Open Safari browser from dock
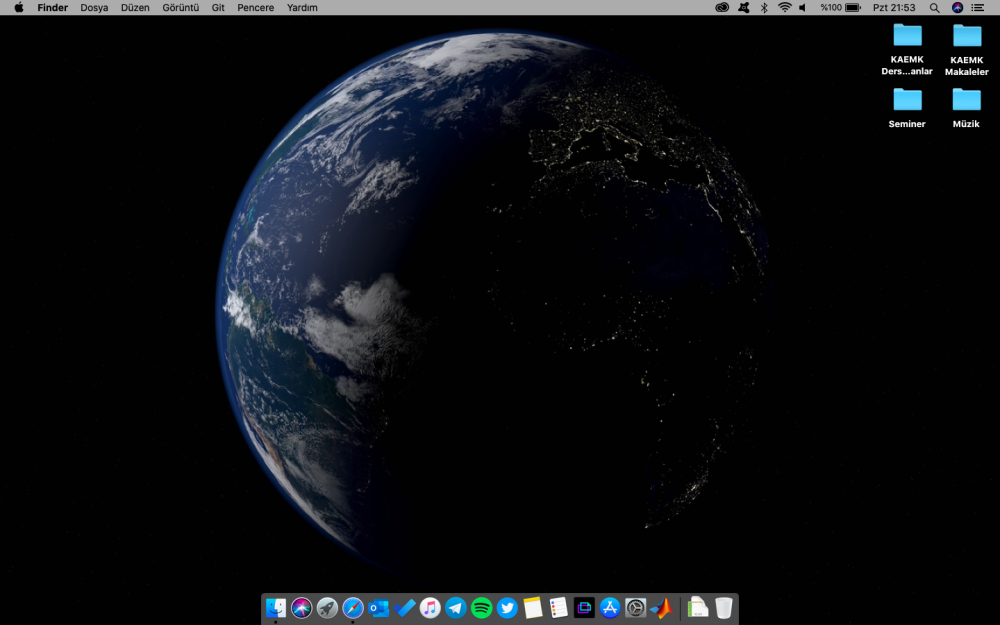1000x625 pixels. click(353, 607)
